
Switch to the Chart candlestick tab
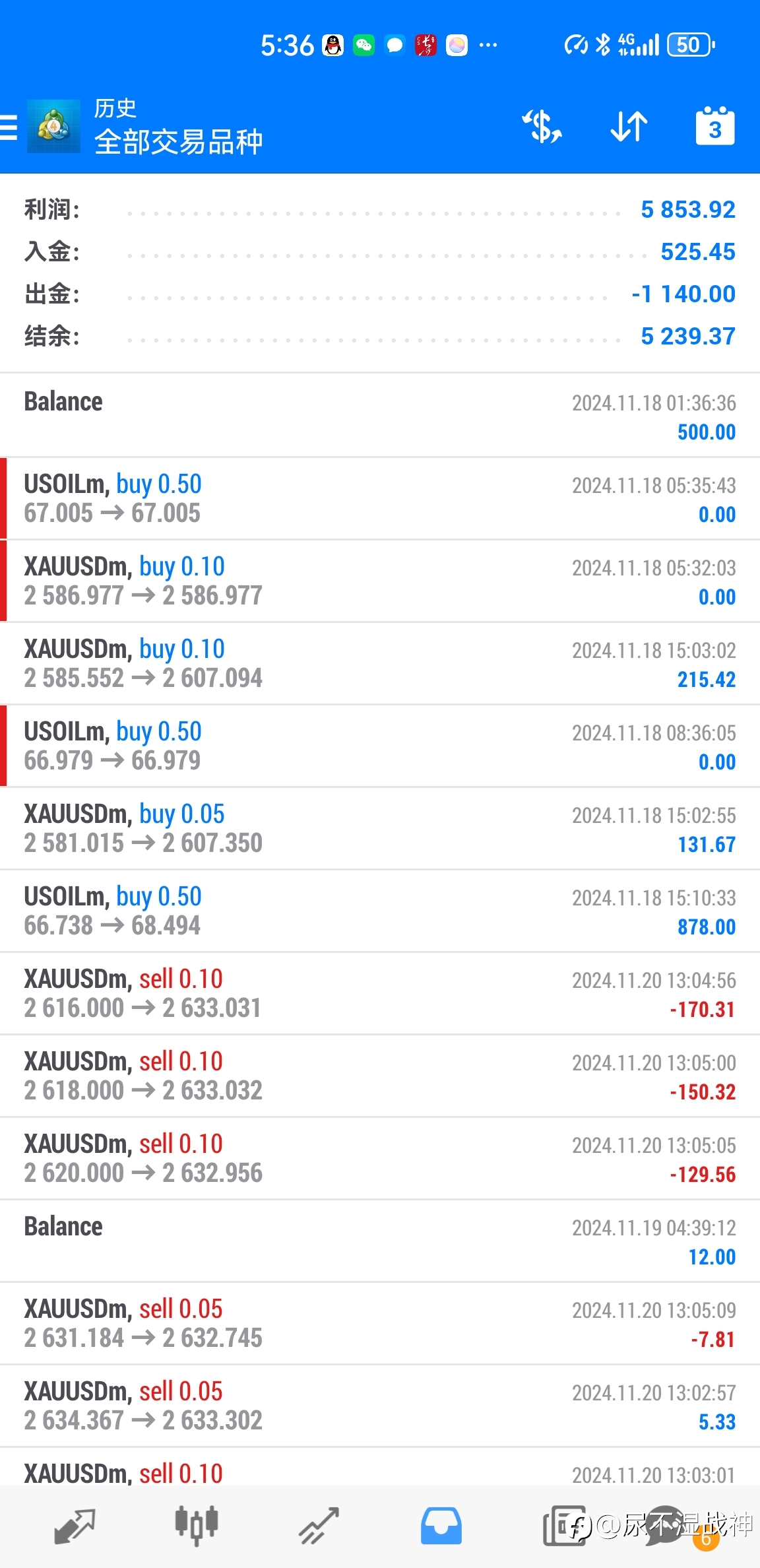point(197,1525)
